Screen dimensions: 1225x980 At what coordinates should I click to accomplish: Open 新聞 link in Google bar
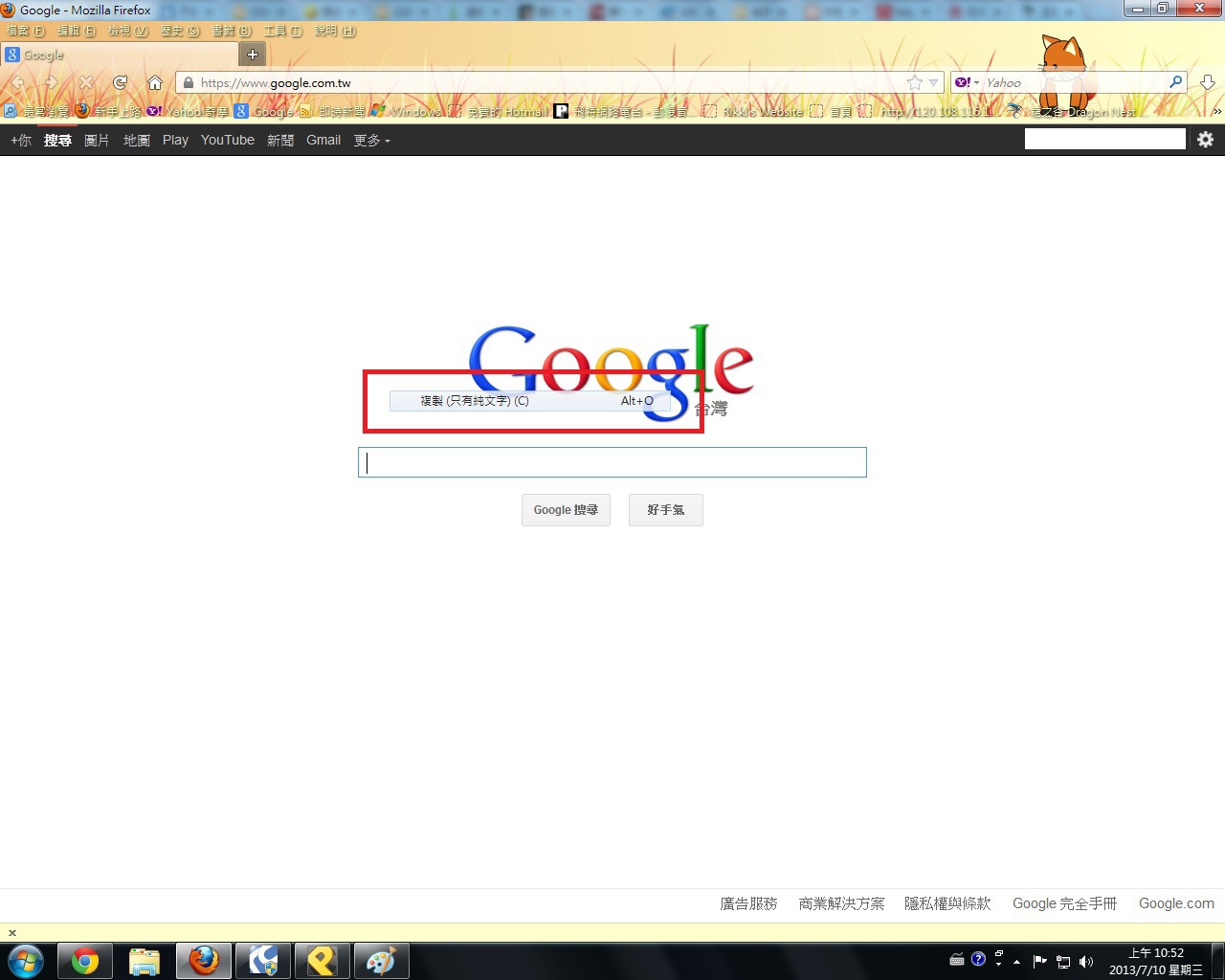point(280,140)
